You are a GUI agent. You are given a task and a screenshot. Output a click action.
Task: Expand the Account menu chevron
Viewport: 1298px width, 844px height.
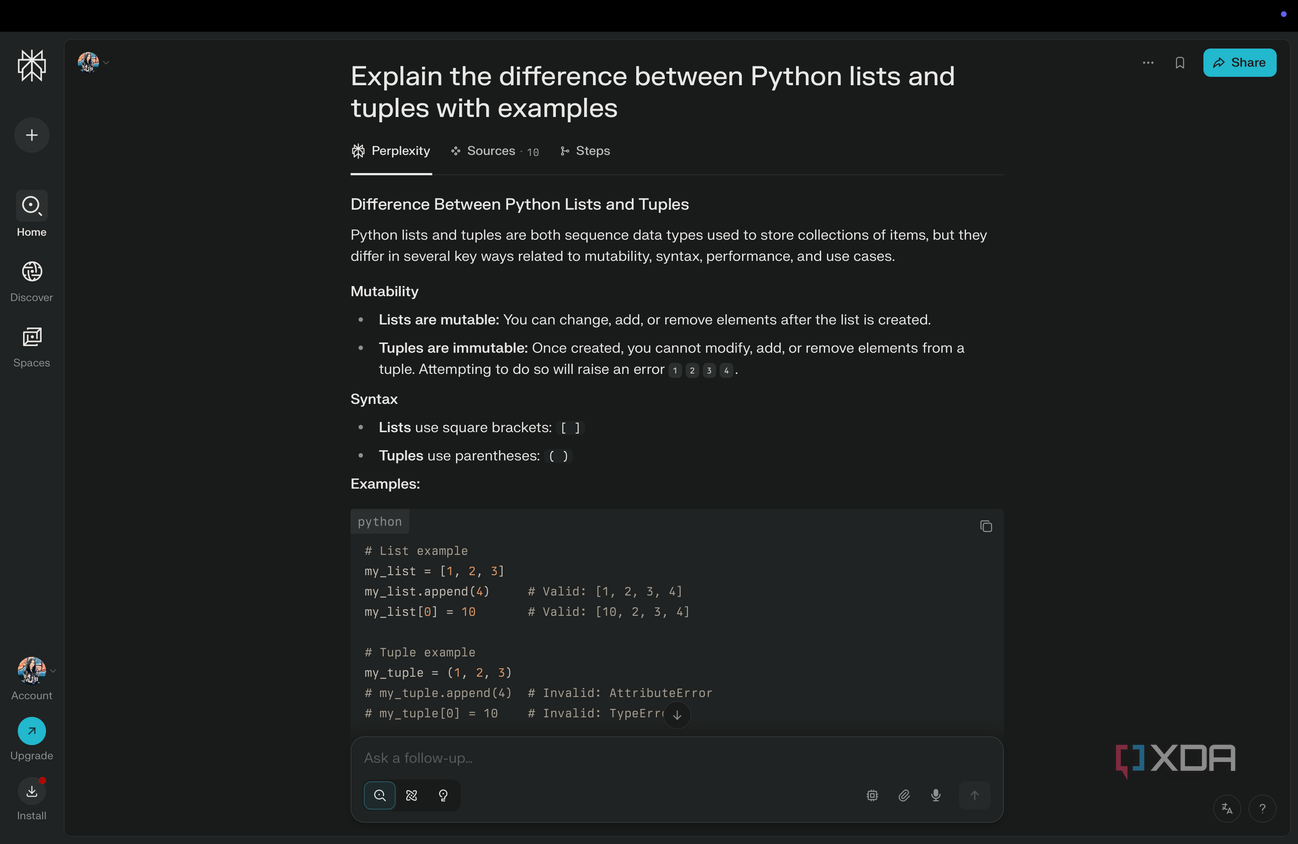coord(53,670)
